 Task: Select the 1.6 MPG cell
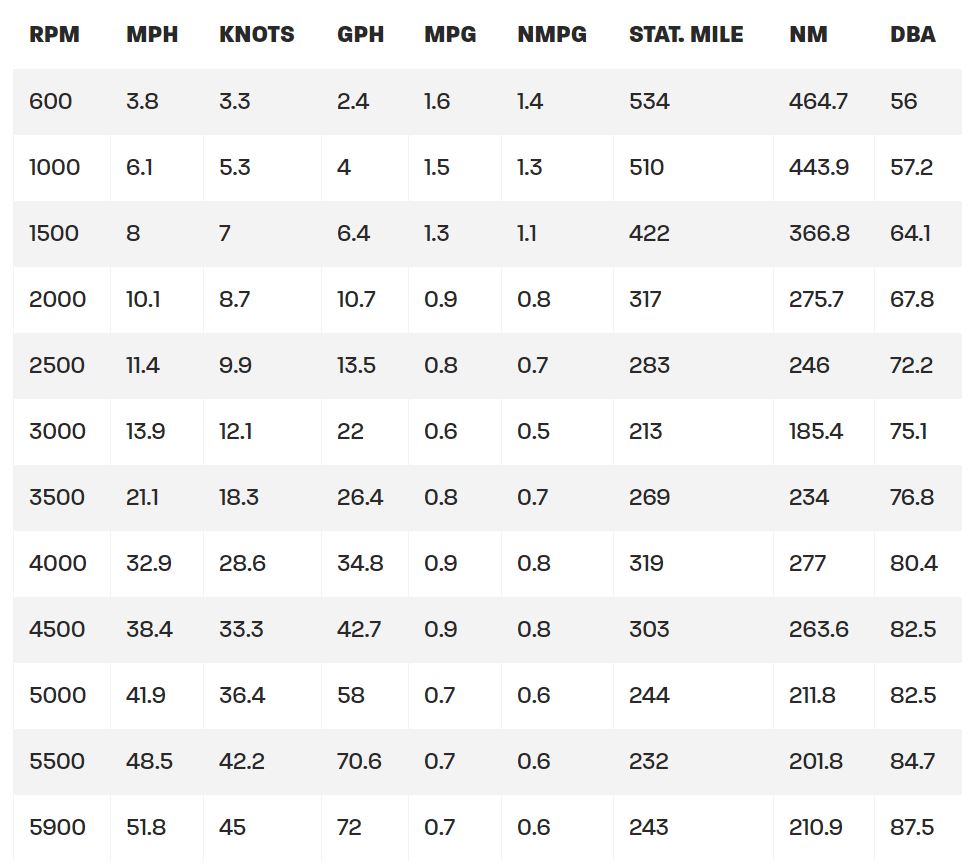coord(437,101)
